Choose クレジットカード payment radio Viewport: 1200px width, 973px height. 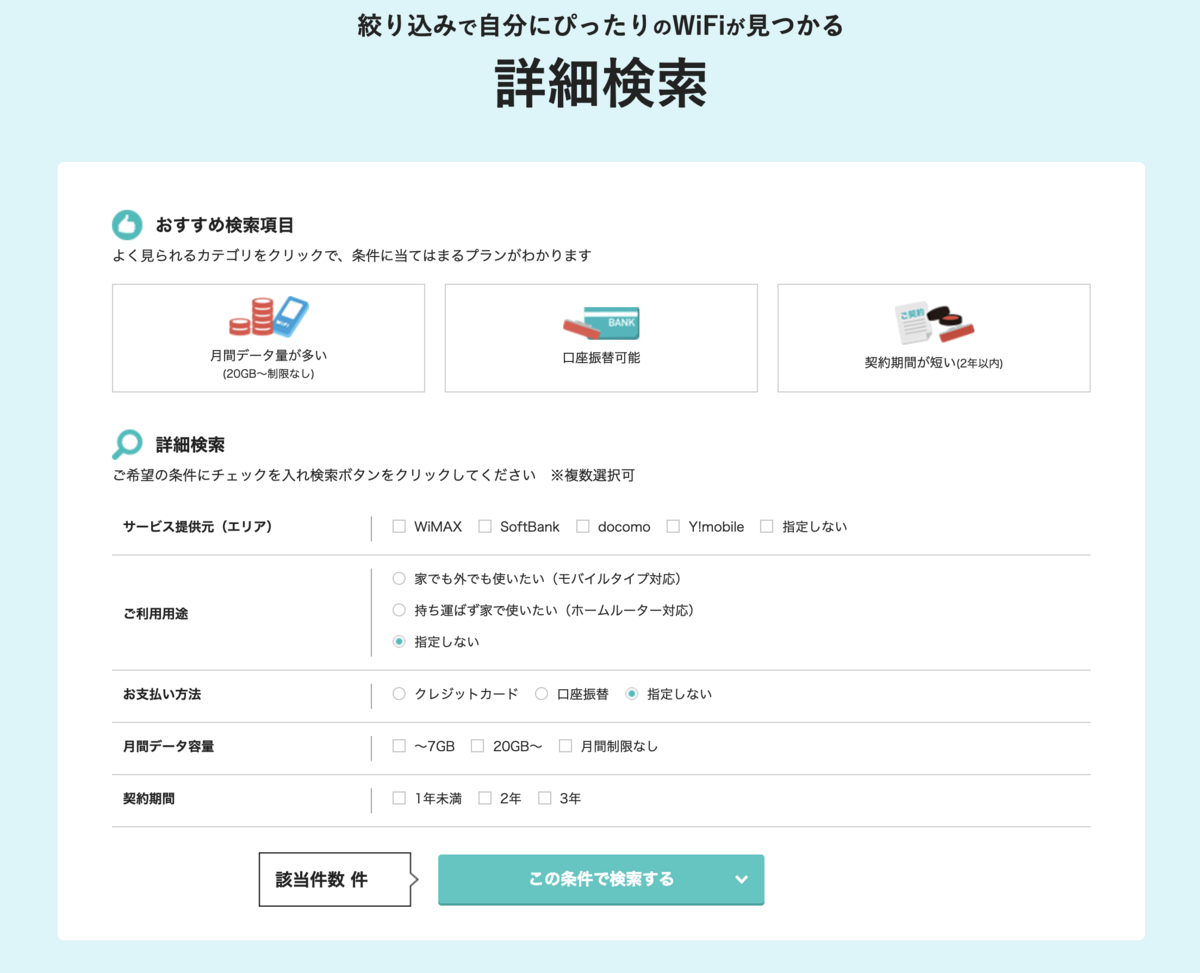399,694
